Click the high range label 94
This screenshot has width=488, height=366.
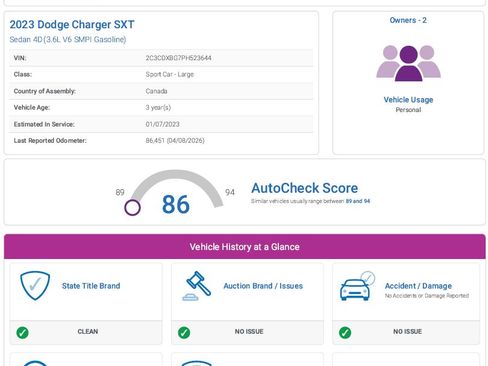pos(230,192)
